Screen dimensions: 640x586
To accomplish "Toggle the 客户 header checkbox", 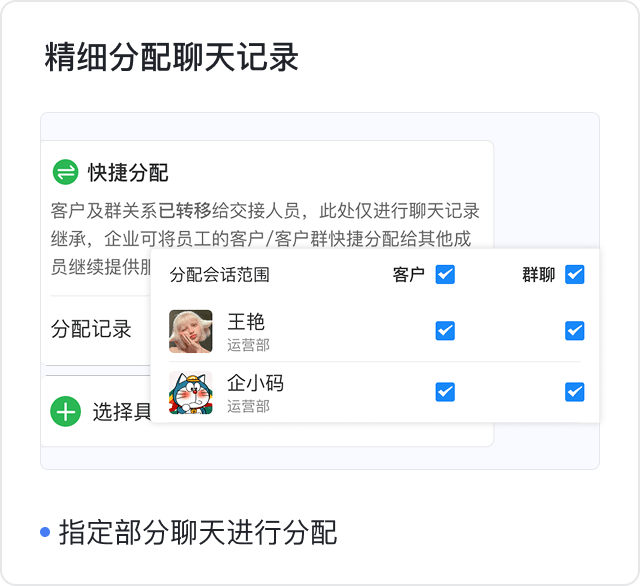I will coord(445,274).
